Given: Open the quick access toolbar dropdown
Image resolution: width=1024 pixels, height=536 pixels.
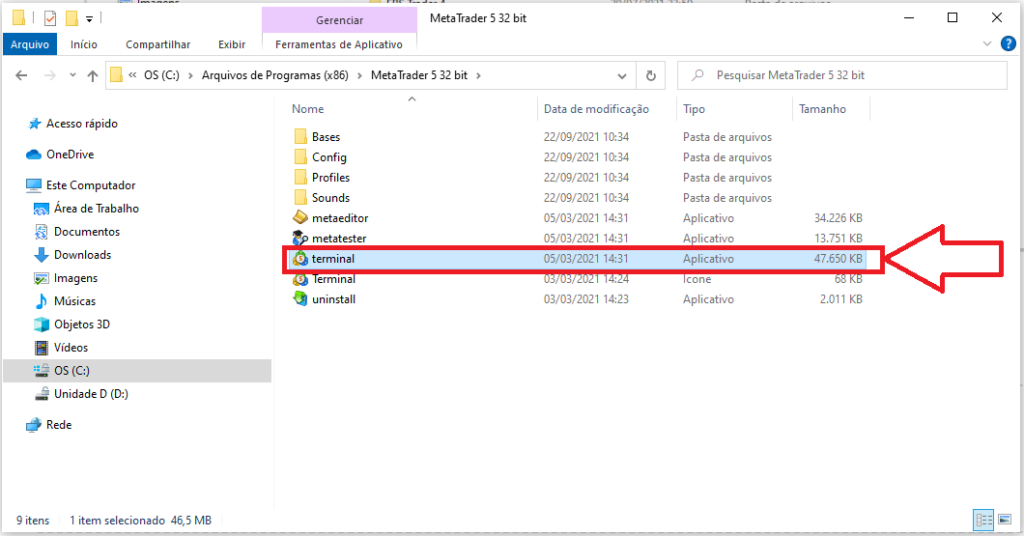Looking at the screenshot, I should click(89, 18).
